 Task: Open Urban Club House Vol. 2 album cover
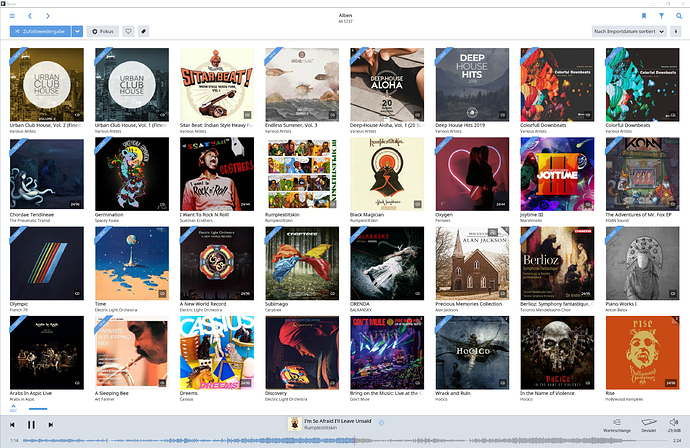[x=47, y=85]
